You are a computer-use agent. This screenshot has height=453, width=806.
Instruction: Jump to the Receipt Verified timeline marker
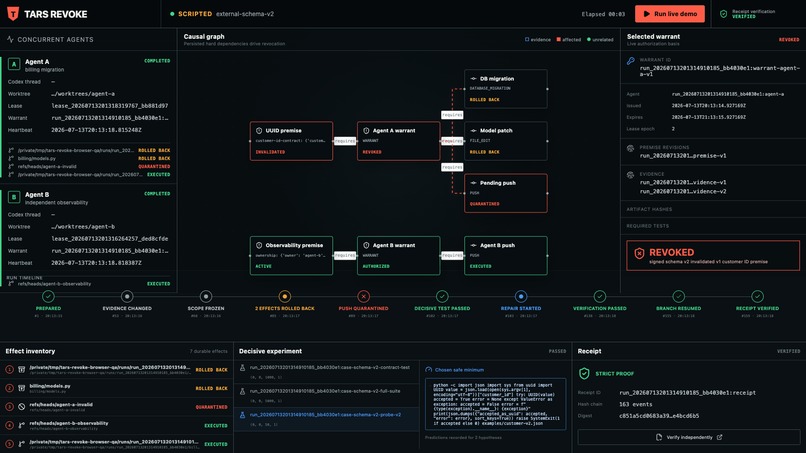tap(757, 296)
